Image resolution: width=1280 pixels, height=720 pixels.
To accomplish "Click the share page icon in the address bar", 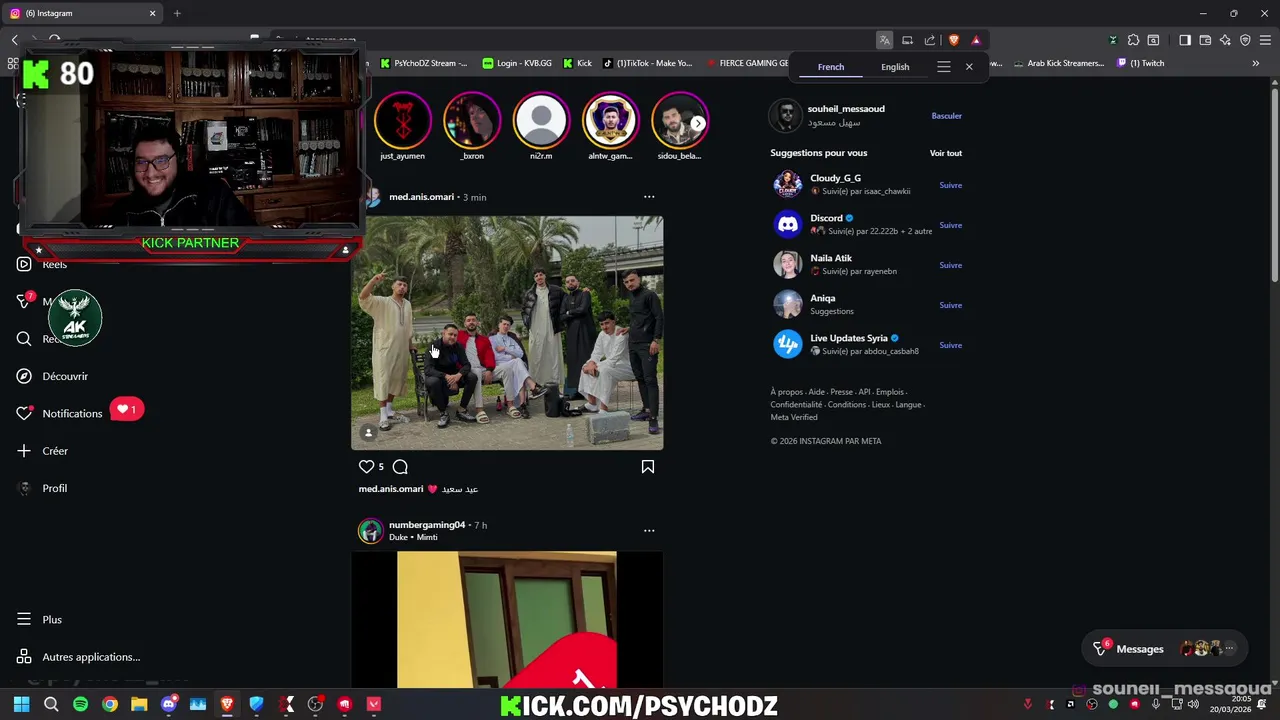I will (930, 40).
